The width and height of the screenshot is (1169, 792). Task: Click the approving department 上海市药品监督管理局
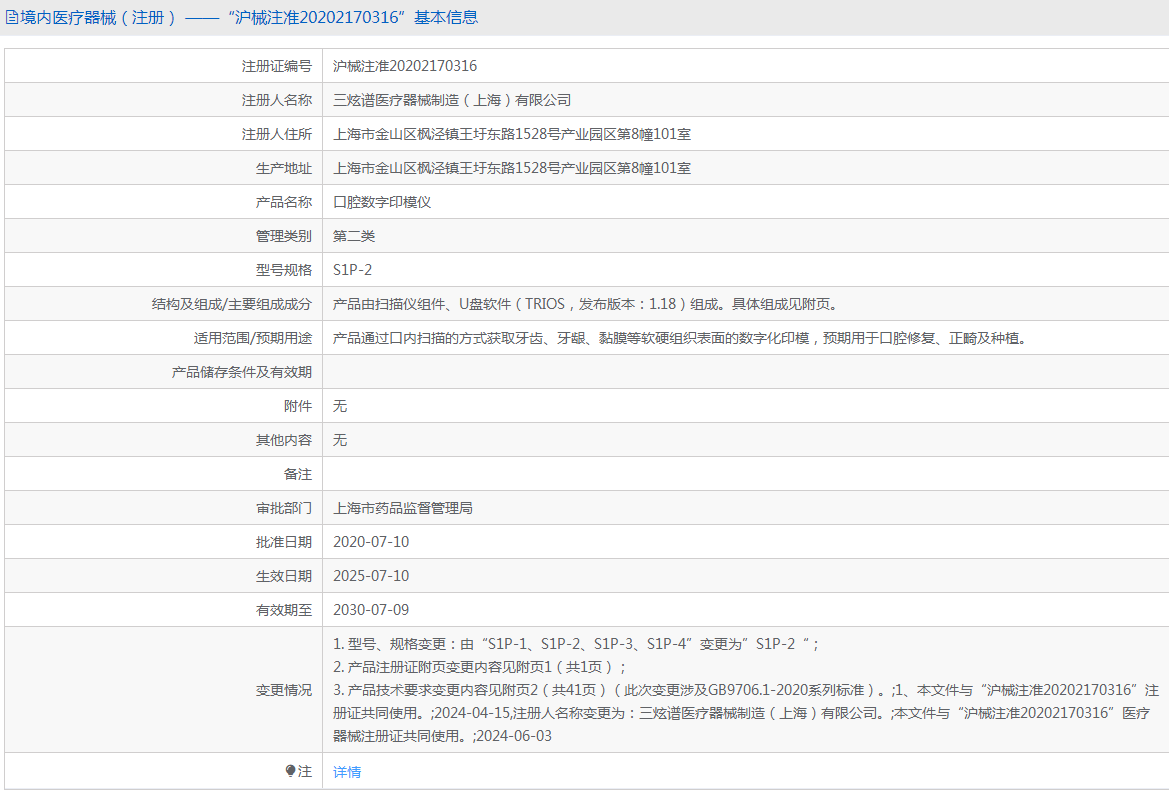pos(403,508)
